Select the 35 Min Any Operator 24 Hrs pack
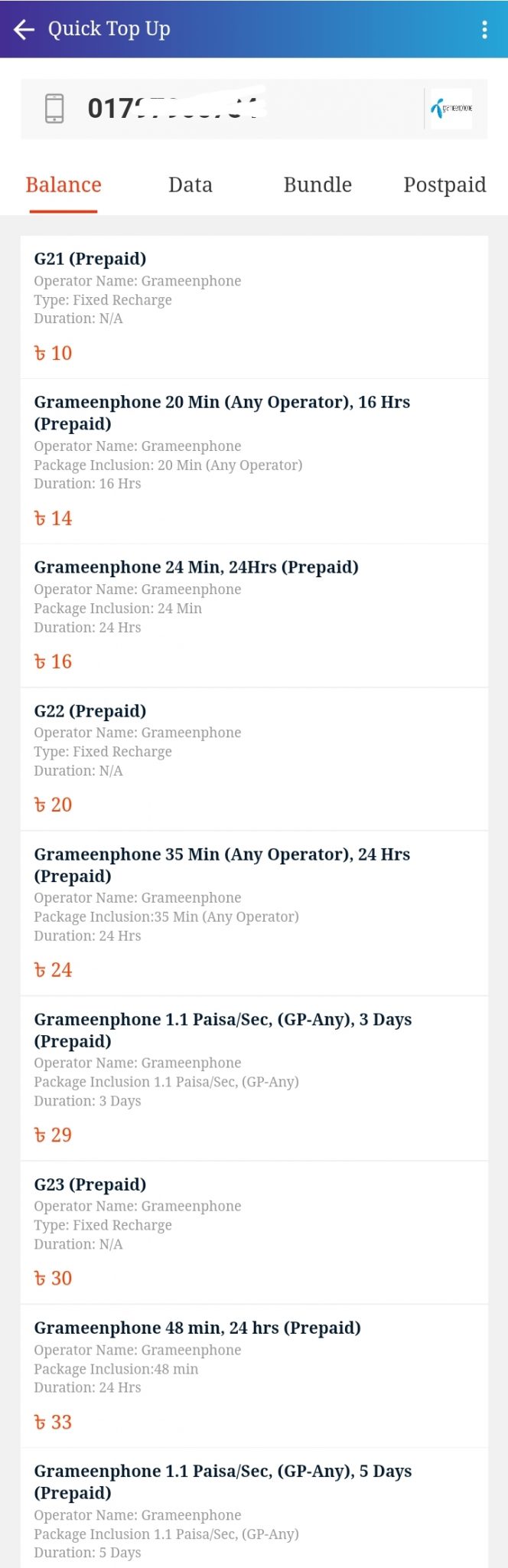Viewport: 508px width, 1568px height. click(254, 913)
